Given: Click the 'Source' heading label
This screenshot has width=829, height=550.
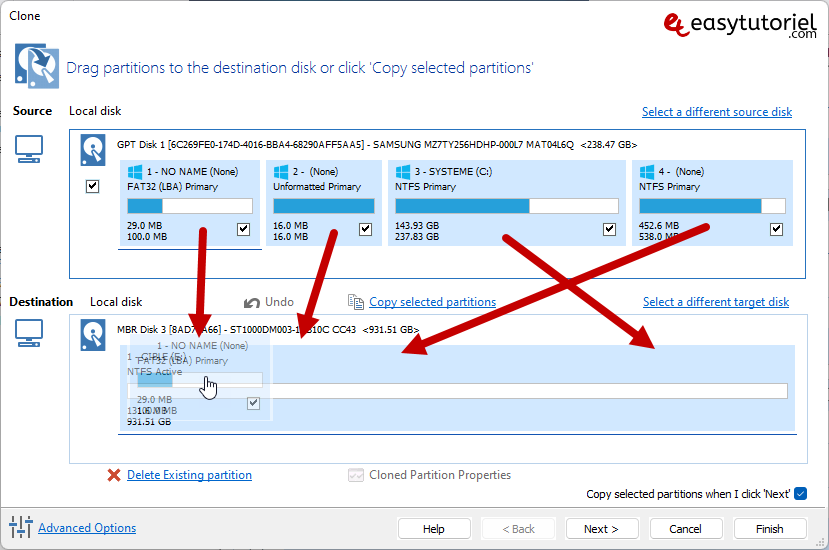Looking at the screenshot, I should pos(32,111).
